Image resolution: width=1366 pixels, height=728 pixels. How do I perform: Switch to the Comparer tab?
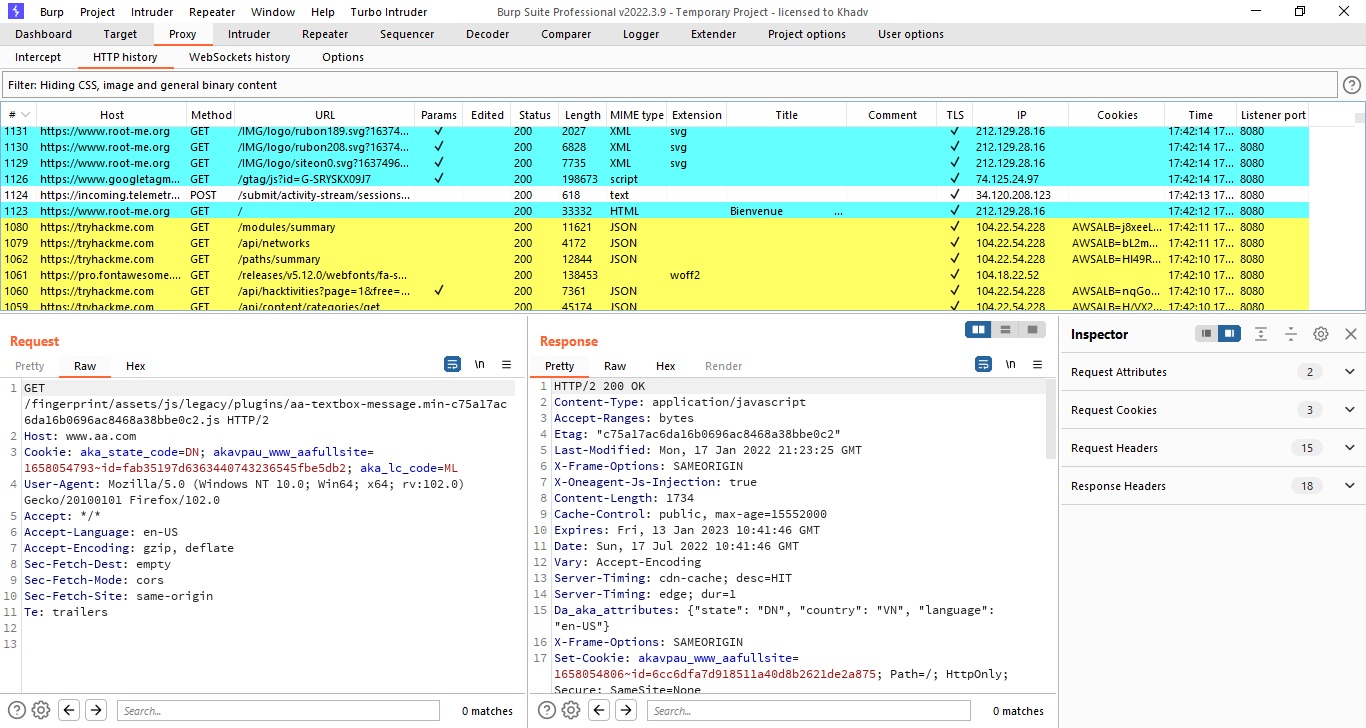tap(566, 34)
